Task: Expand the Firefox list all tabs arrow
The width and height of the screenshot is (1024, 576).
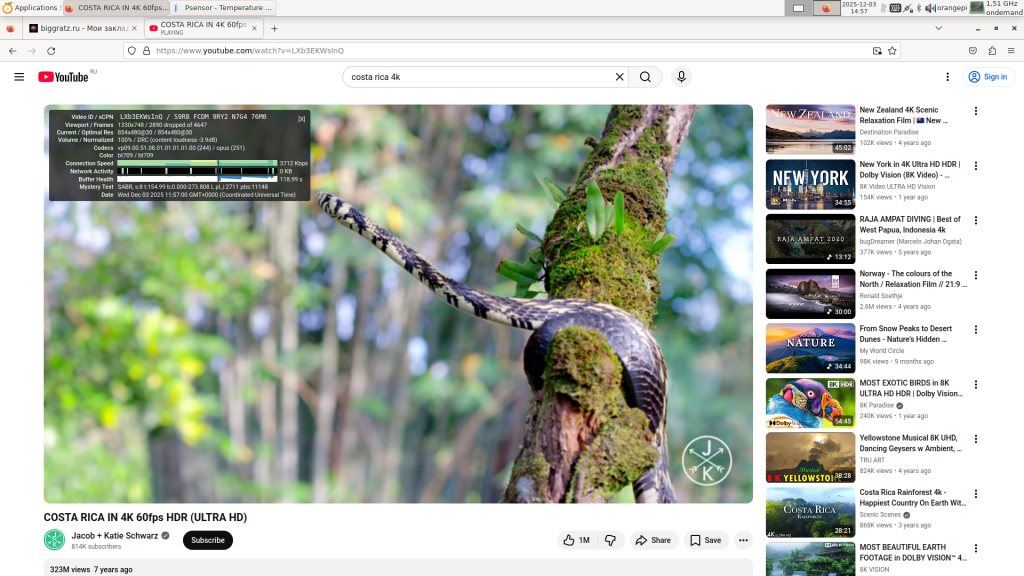Action: [x=1010, y=28]
